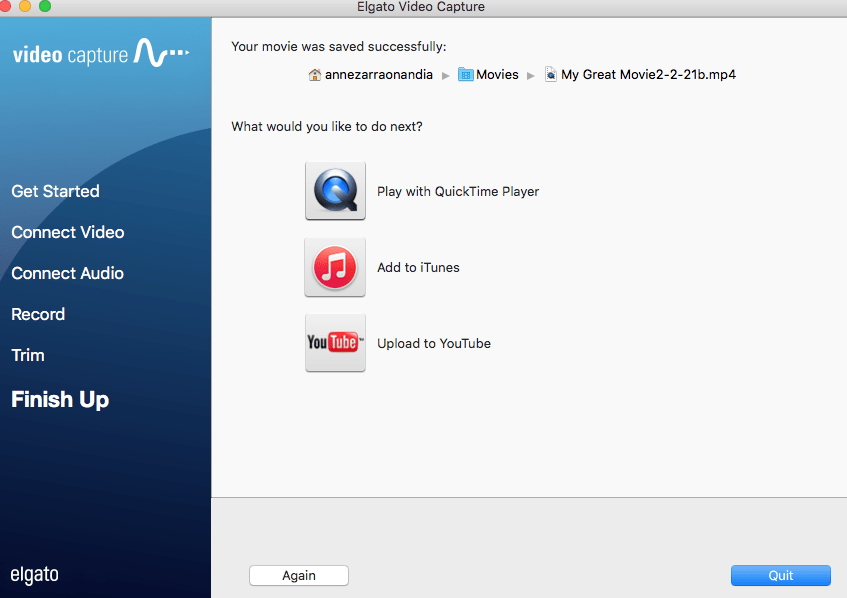Viewport: 847px width, 598px height.
Task: Switch to the Record step
Action: [x=38, y=314]
